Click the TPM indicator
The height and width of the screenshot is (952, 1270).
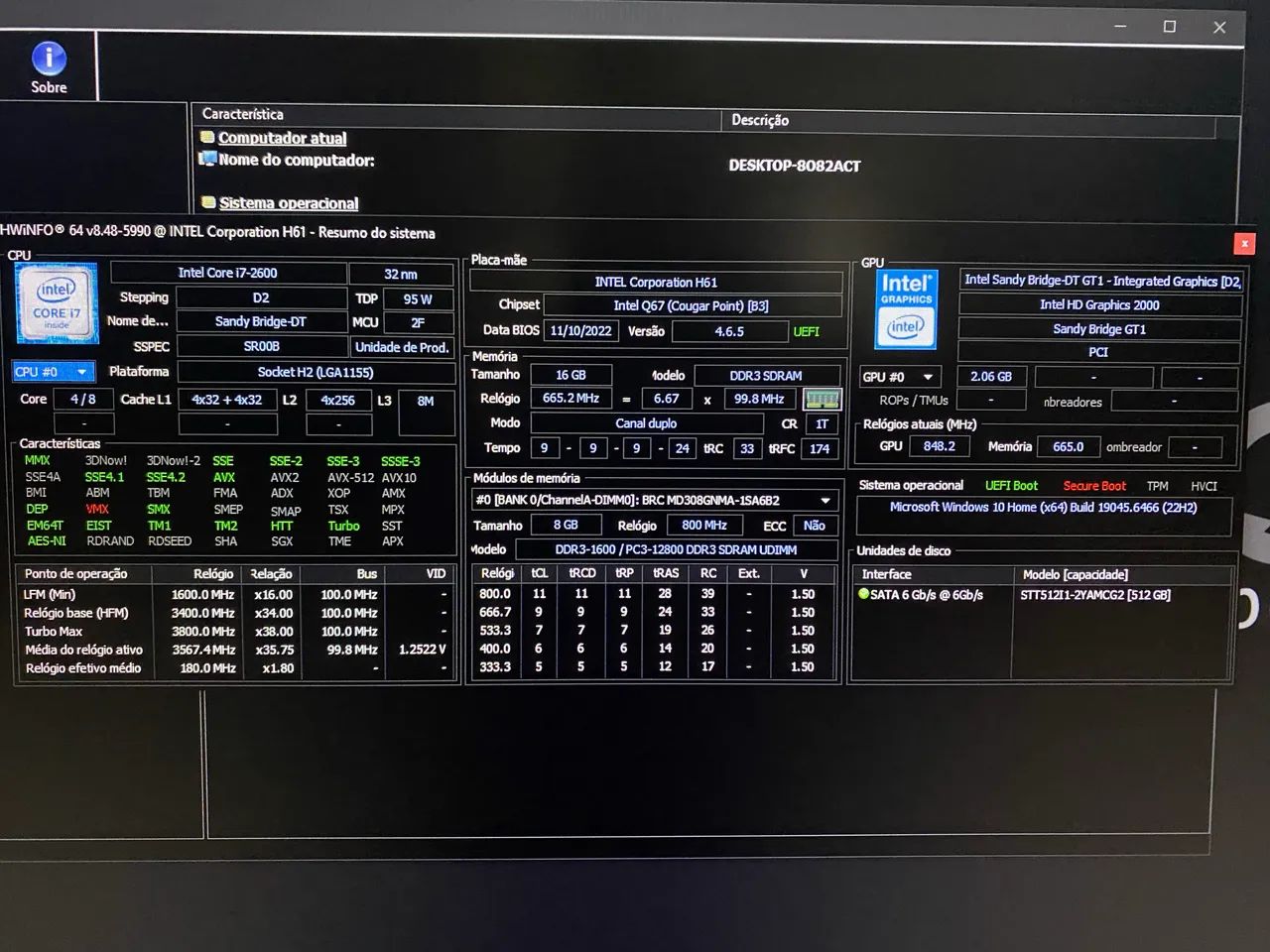click(1157, 486)
